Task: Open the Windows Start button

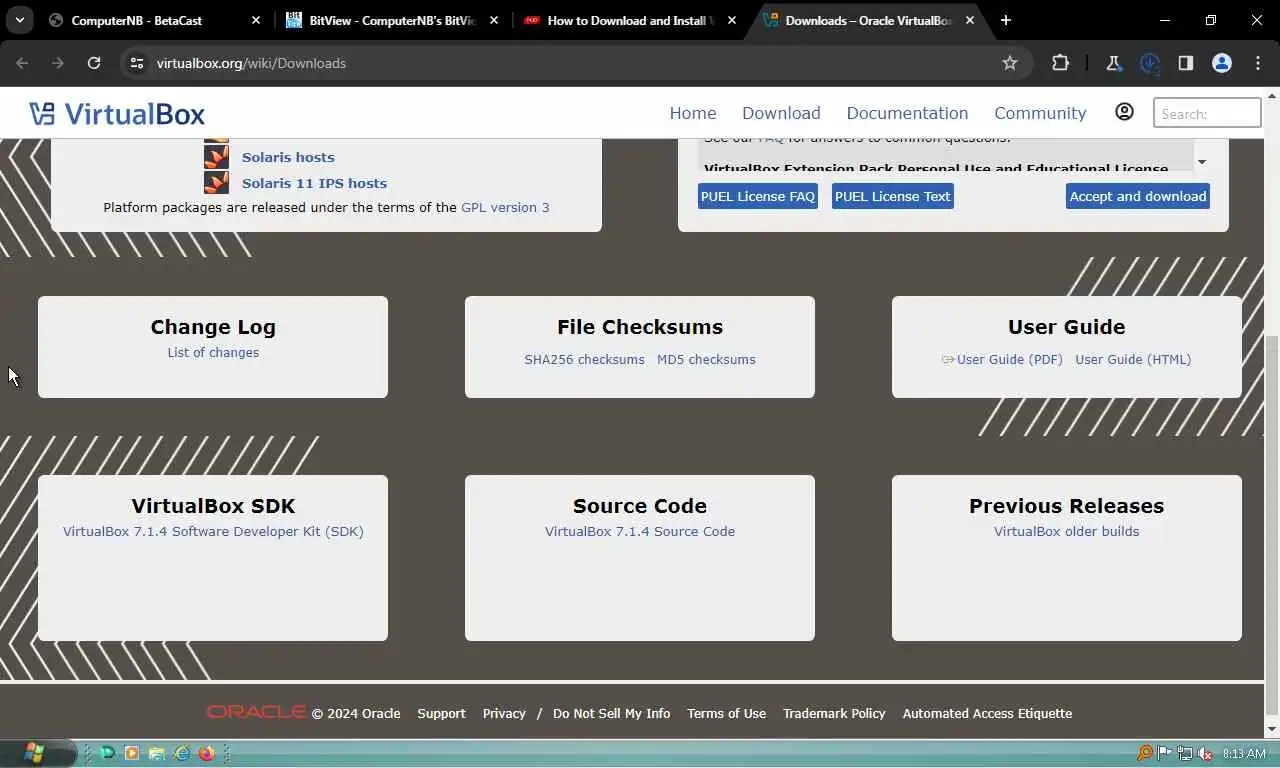Action: (34, 753)
